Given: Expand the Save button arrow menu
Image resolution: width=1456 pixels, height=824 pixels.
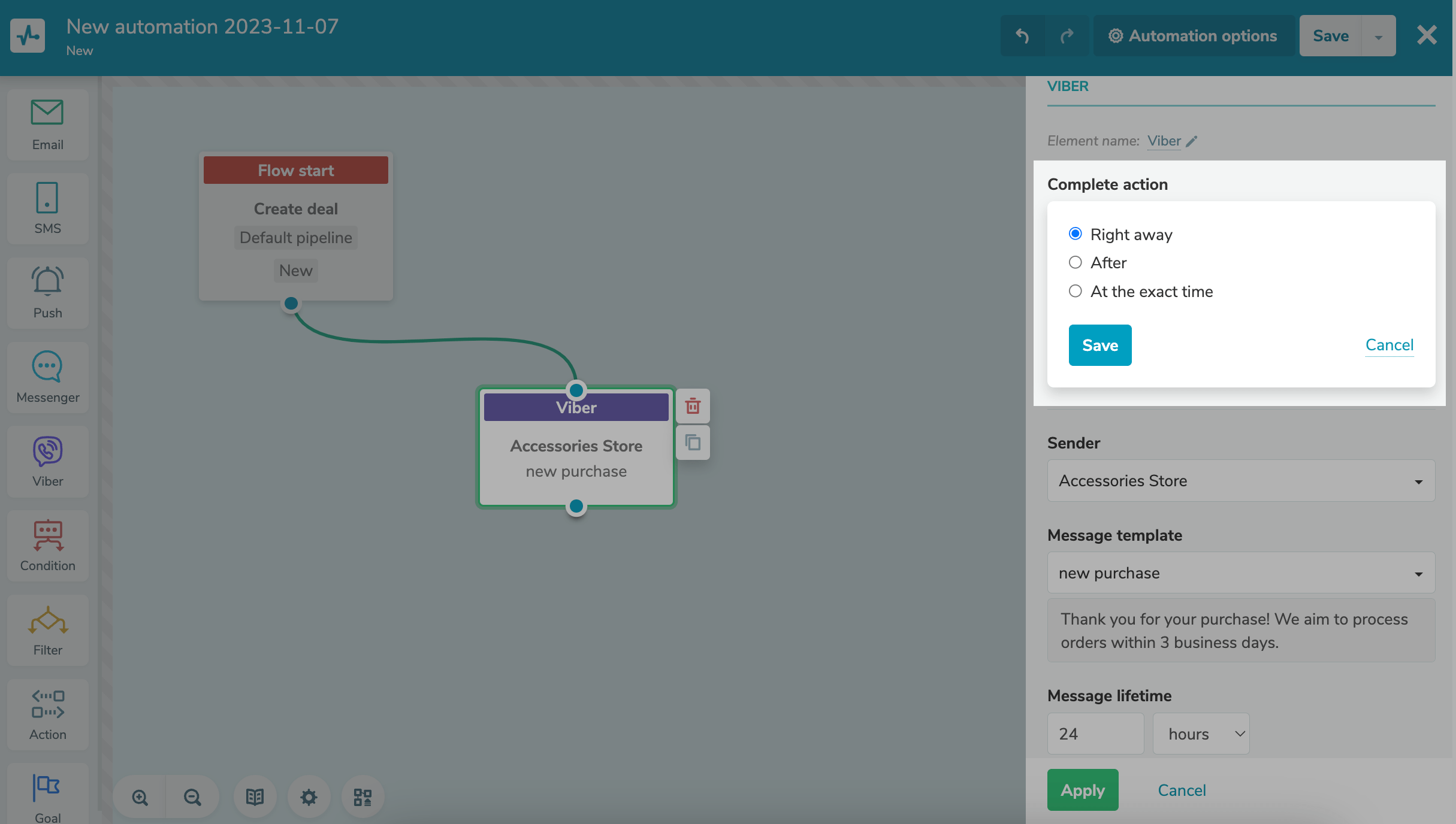Looking at the screenshot, I should click(x=1378, y=37).
